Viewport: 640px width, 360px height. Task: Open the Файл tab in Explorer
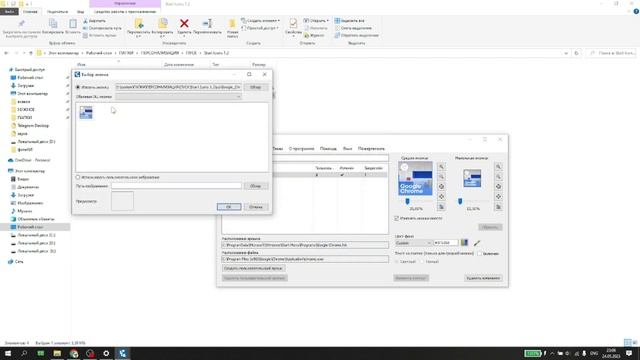(x=9, y=12)
